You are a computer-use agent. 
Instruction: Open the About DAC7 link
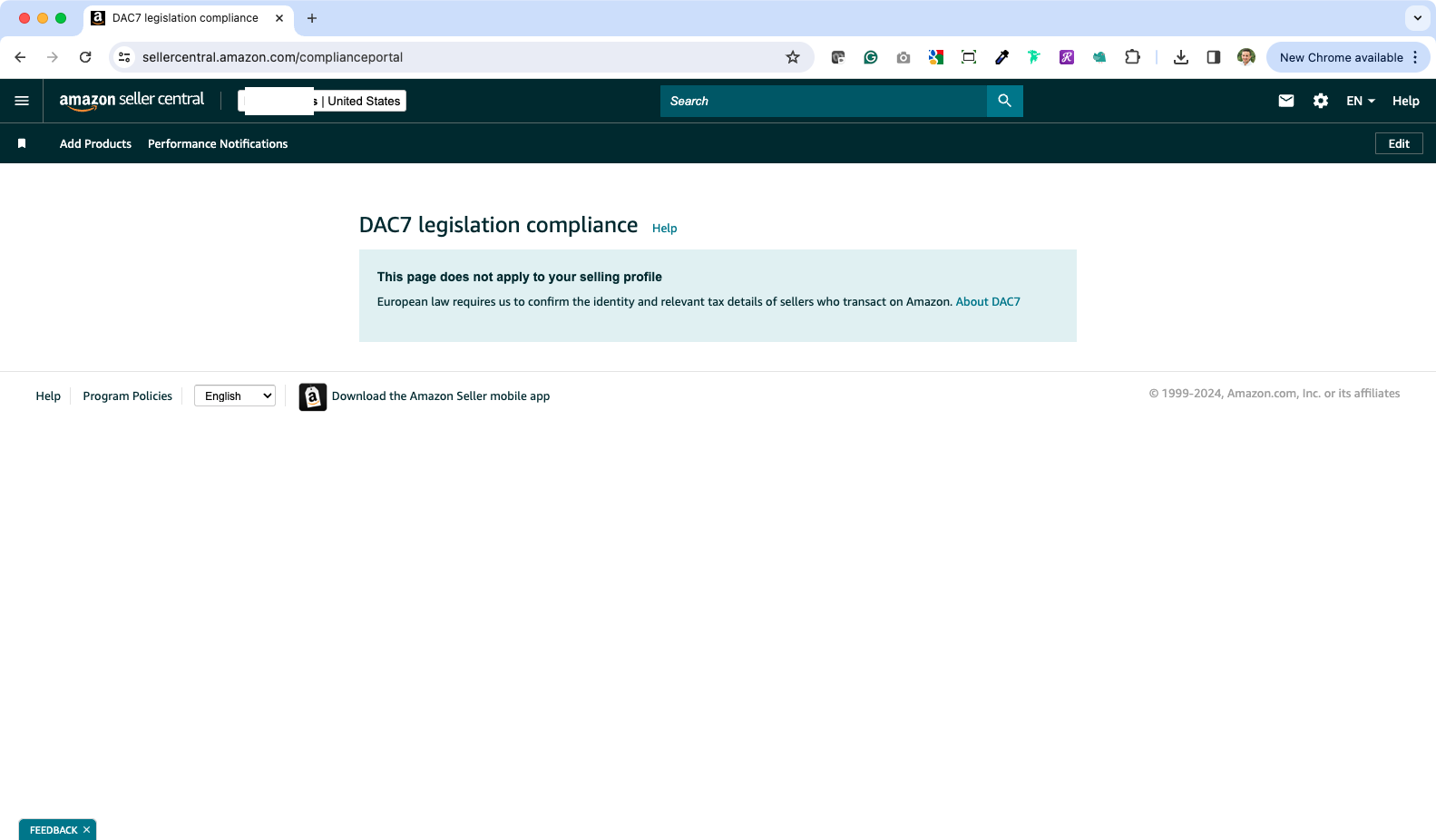(x=988, y=301)
